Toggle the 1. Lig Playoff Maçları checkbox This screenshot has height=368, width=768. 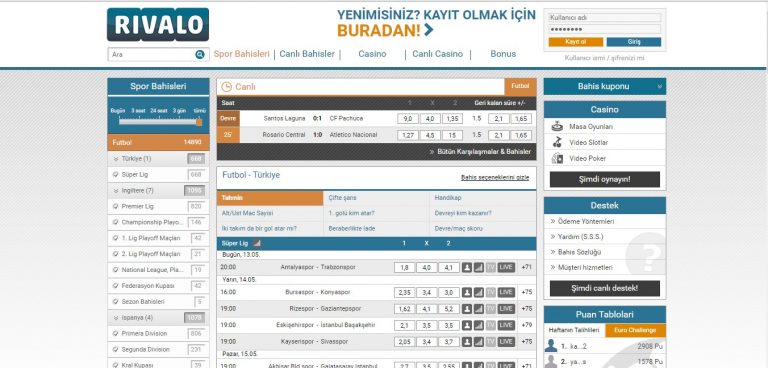coord(116,238)
